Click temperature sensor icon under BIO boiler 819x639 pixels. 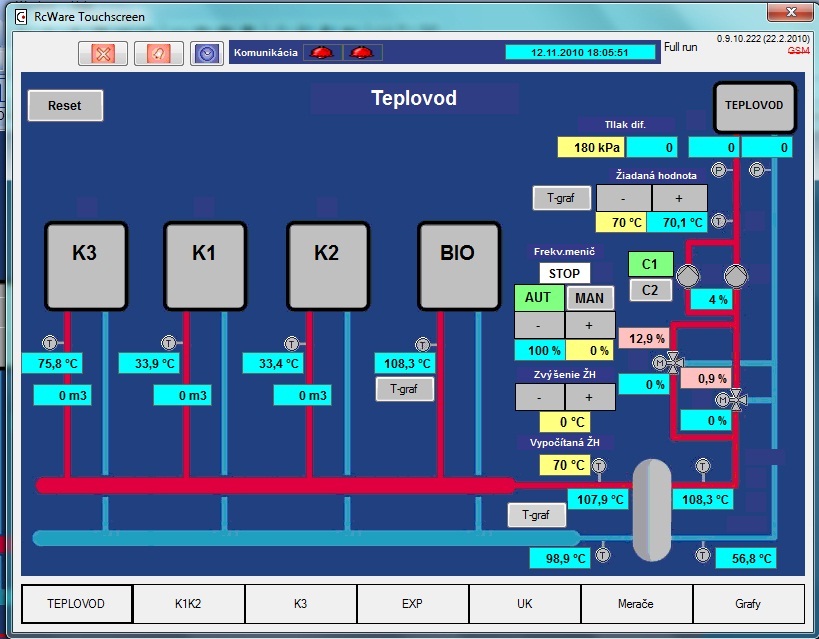423,345
